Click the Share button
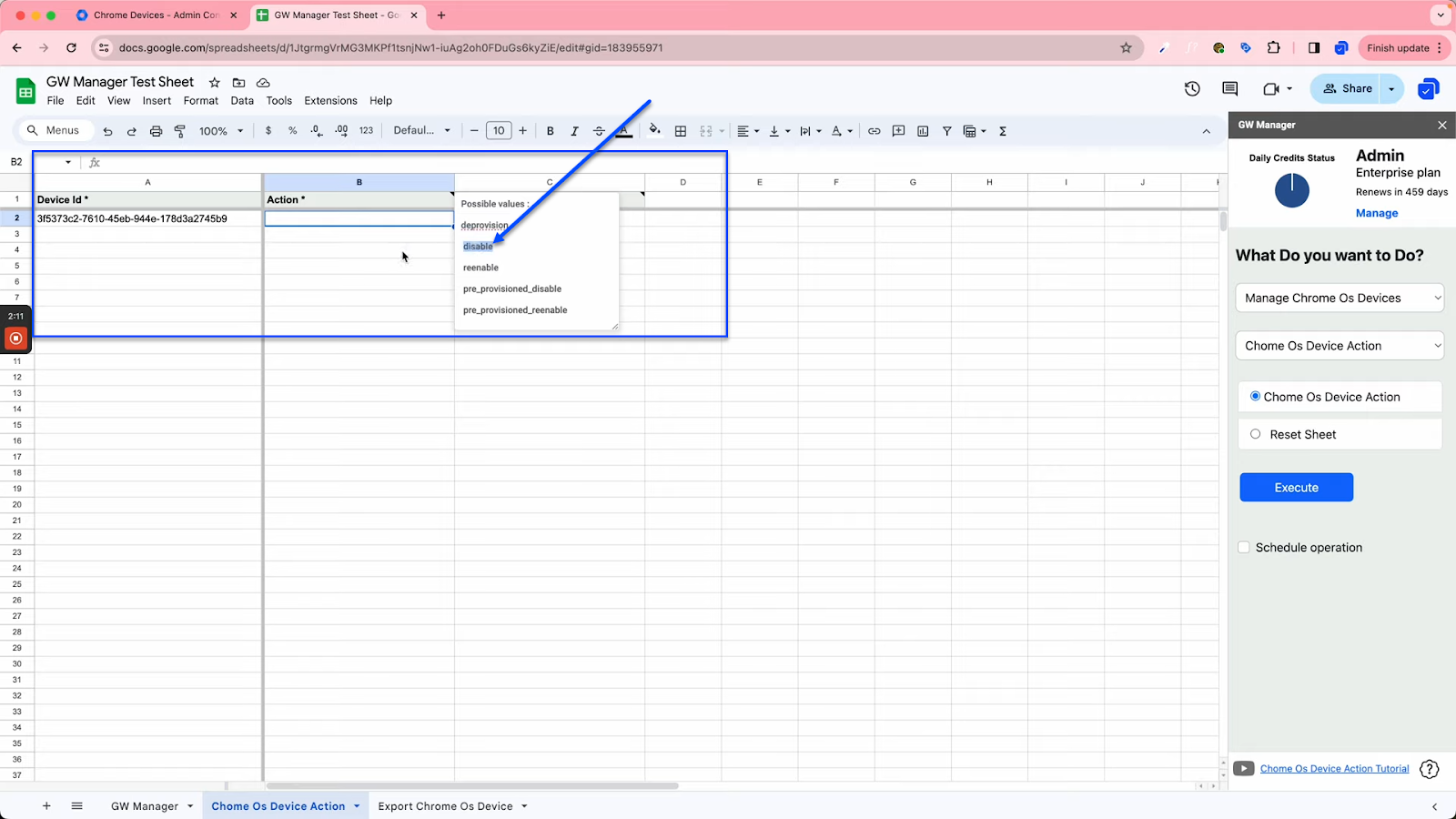 (1347, 88)
